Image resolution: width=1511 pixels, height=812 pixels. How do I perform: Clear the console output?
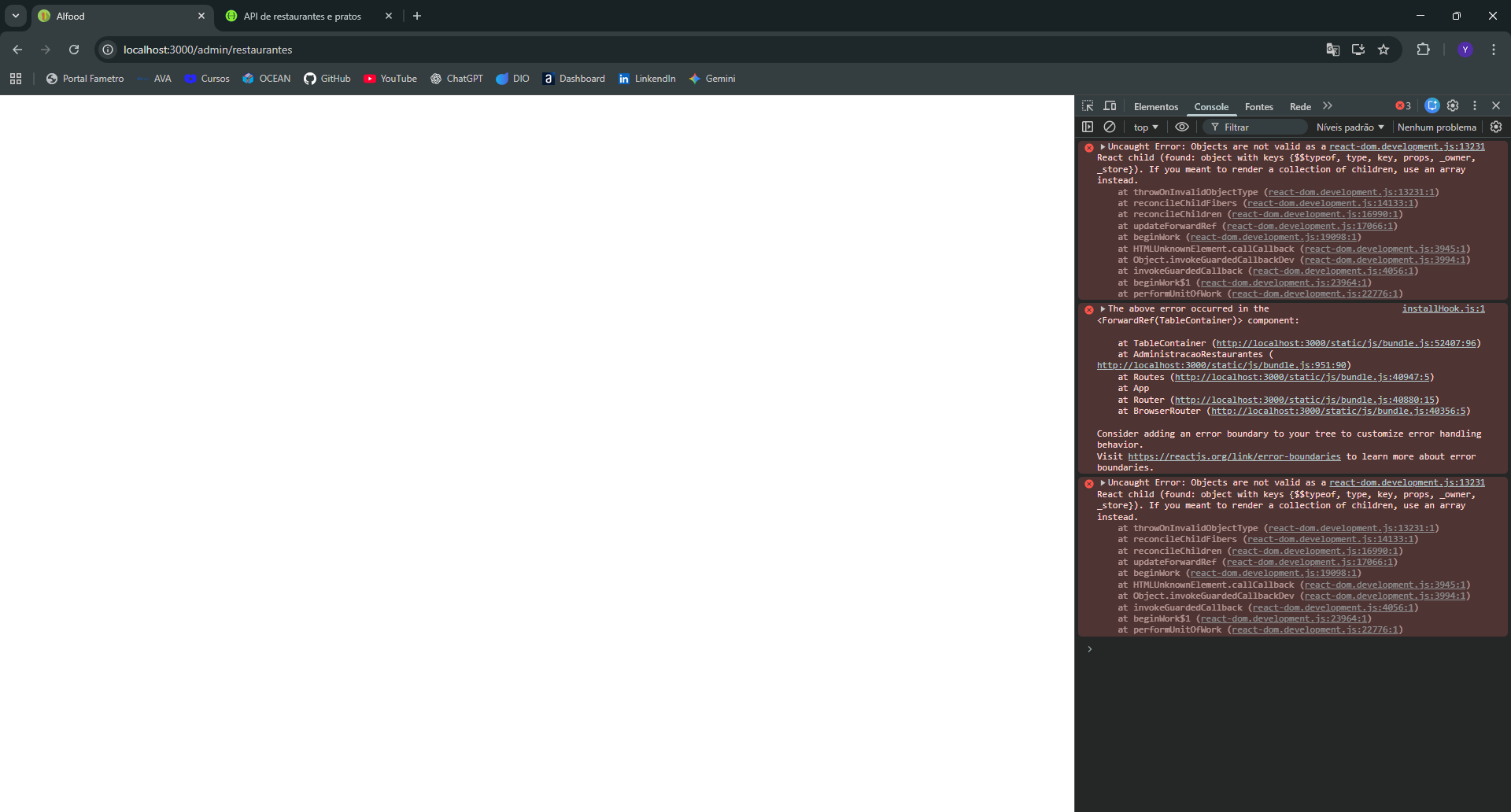1110,127
